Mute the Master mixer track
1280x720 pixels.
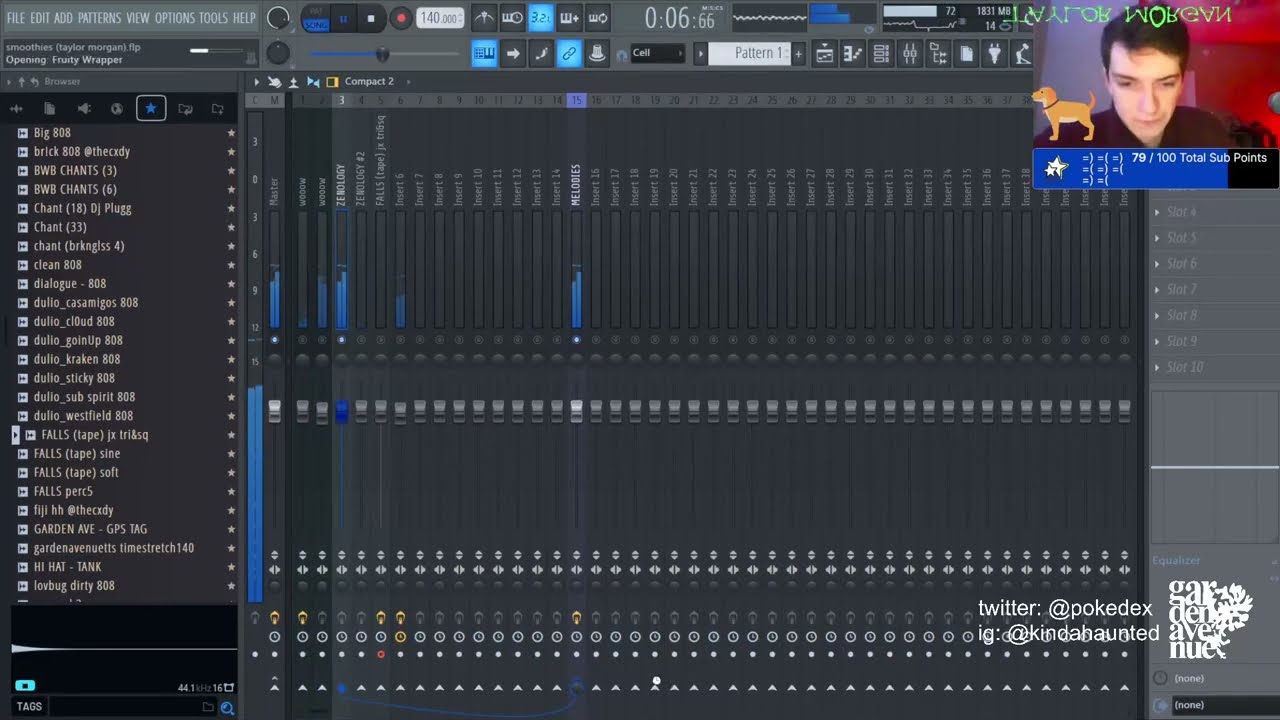pyautogui.click(x=274, y=340)
